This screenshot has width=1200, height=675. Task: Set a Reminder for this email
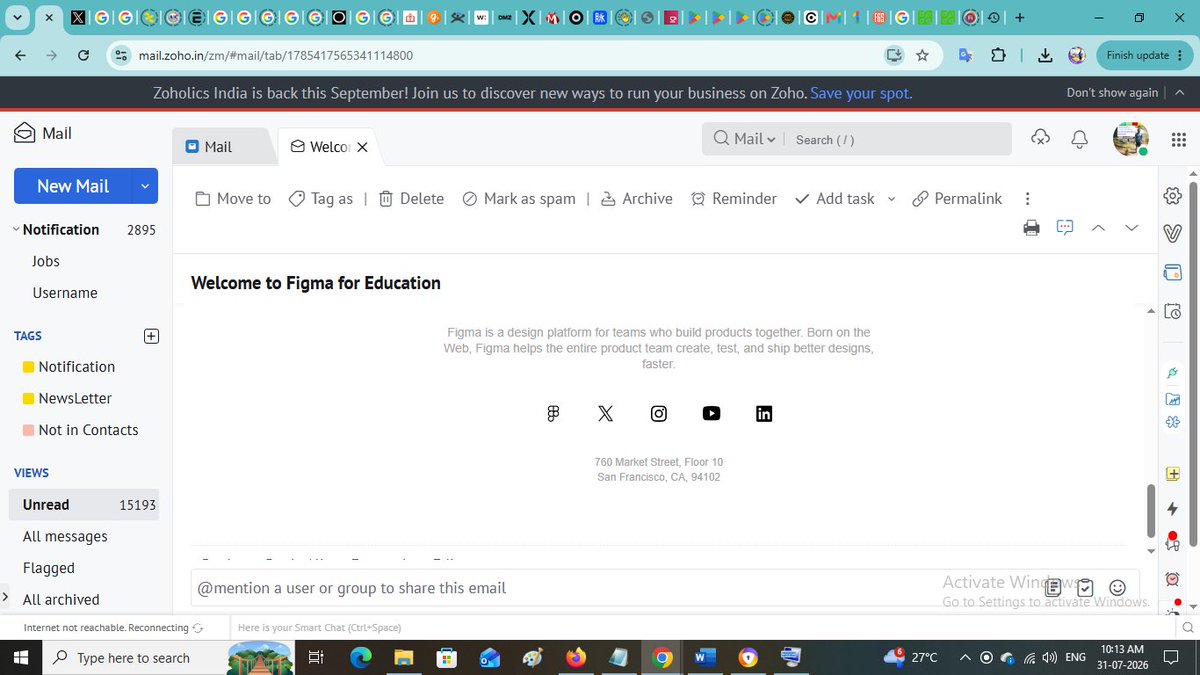pos(734,199)
